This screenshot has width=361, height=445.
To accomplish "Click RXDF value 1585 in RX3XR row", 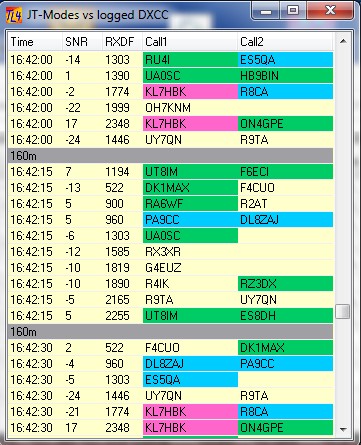I will coord(117,252).
